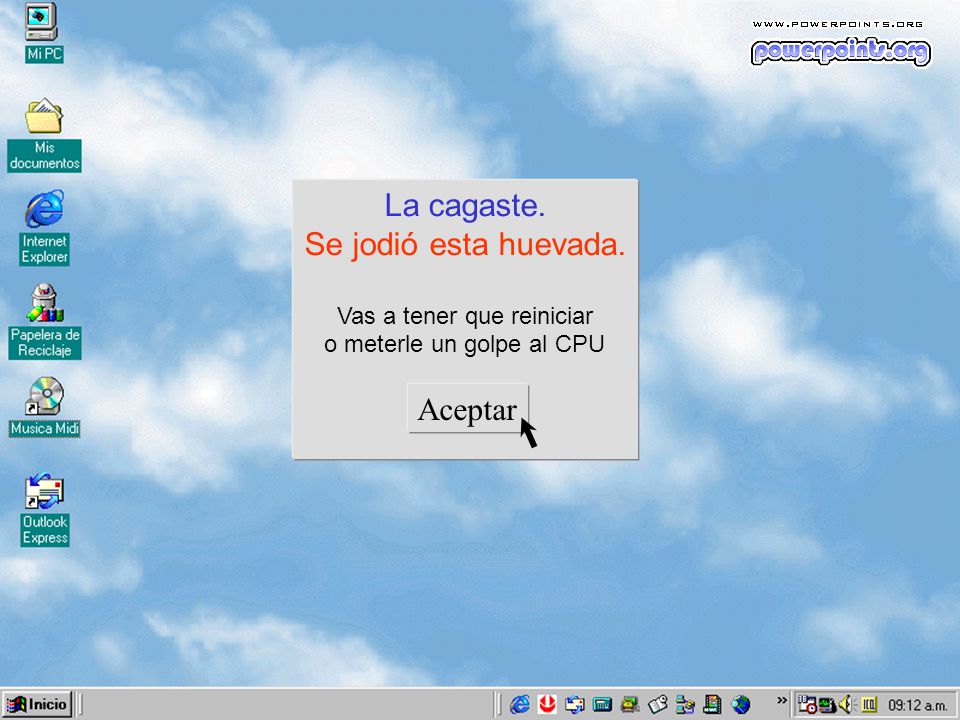
Task: Click the calculator quick launch icon
Action: click(602, 705)
